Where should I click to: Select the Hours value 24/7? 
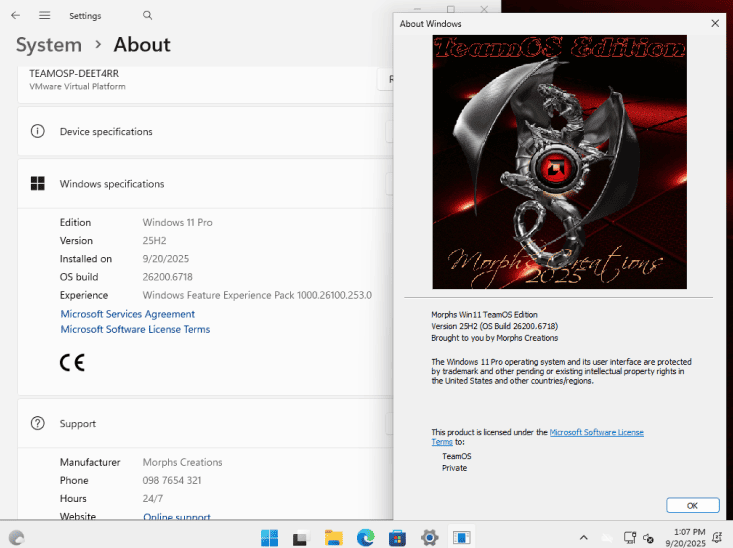pos(152,499)
